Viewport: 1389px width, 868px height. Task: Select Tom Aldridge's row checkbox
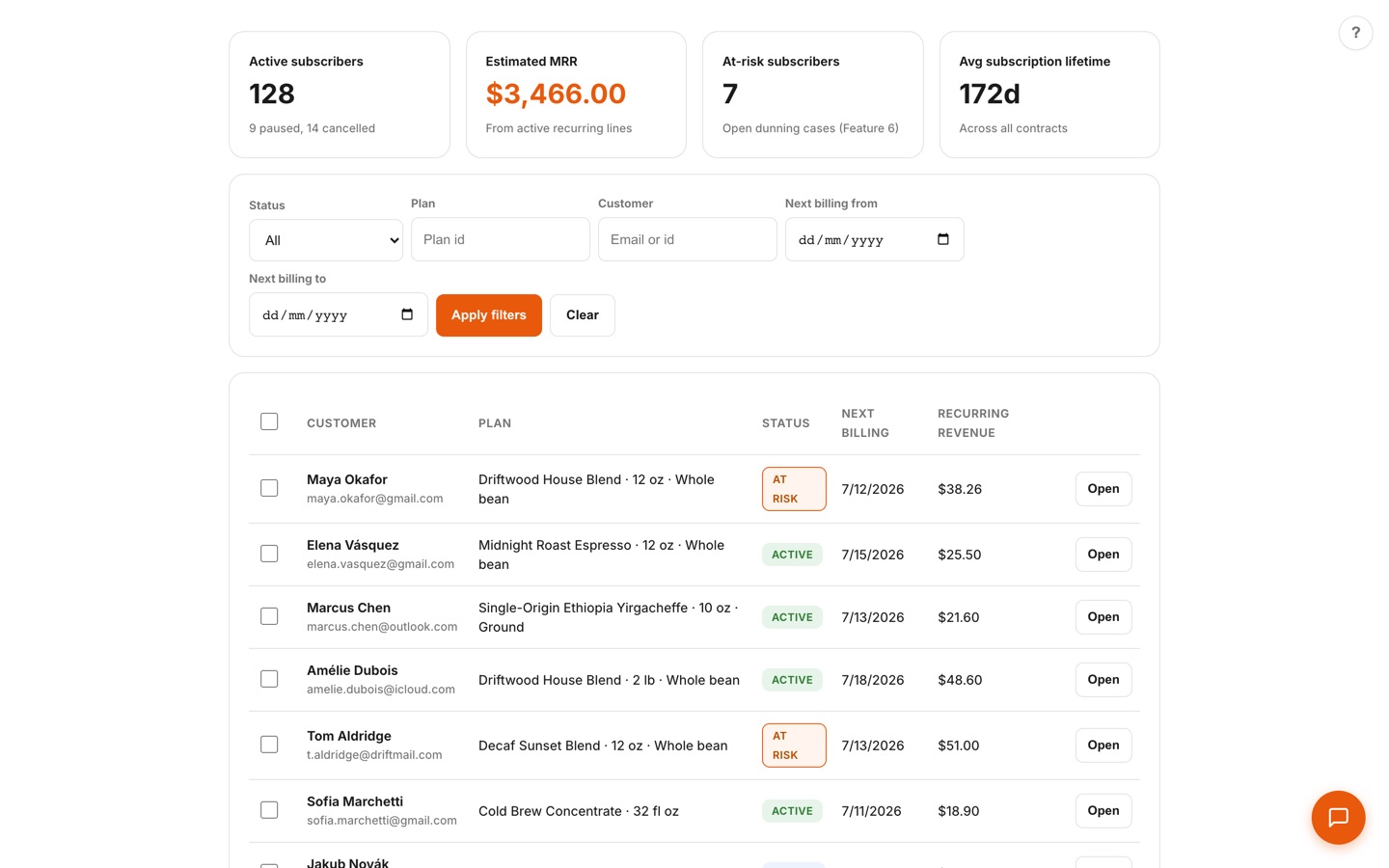coord(269,745)
